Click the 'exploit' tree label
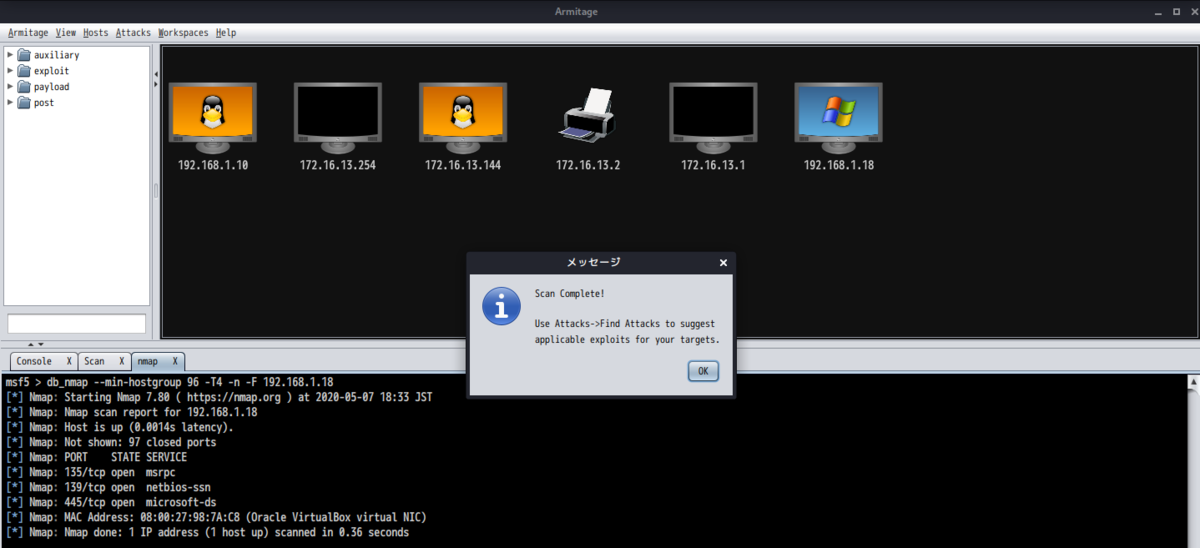Viewport: 1200px width, 548px height. [x=51, y=71]
